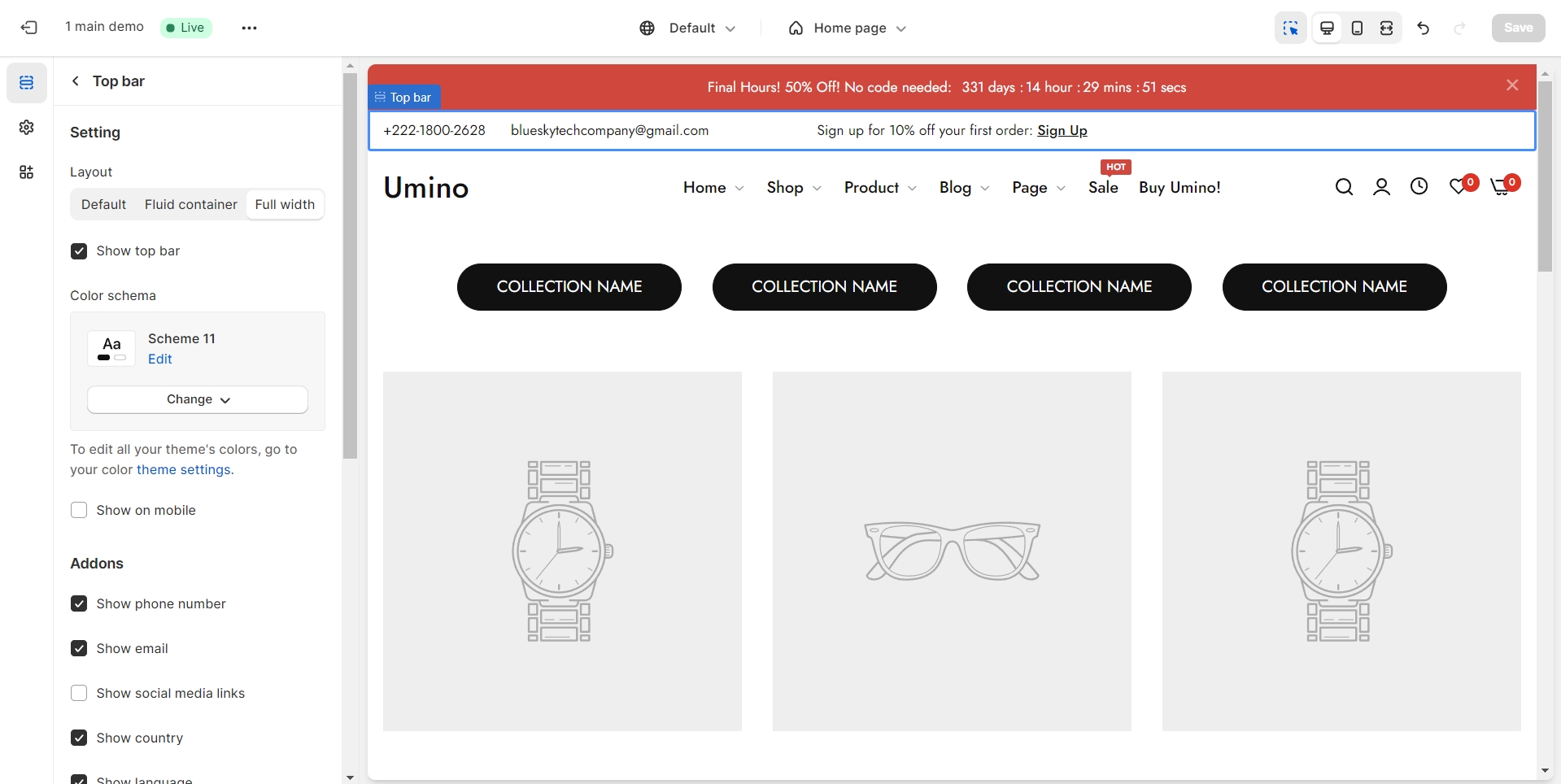
Task: Enable the Show on mobile checkbox
Action: click(79, 511)
